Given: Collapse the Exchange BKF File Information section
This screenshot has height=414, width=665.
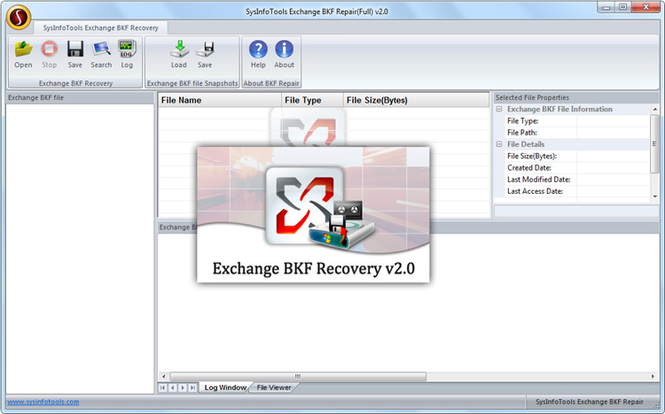Looking at the screenshot, I should pyautogui.click(x=499, y=109).
